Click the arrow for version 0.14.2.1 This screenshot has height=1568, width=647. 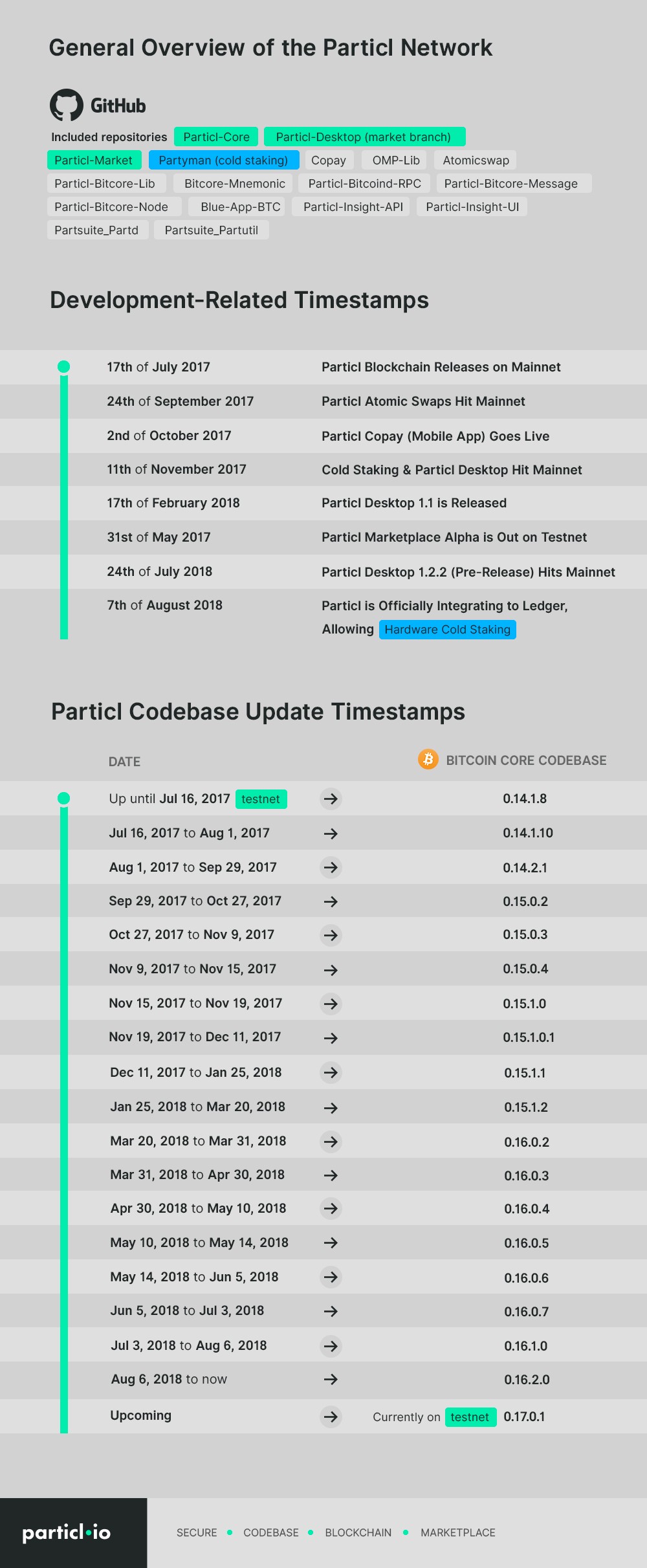pos(331,867)
